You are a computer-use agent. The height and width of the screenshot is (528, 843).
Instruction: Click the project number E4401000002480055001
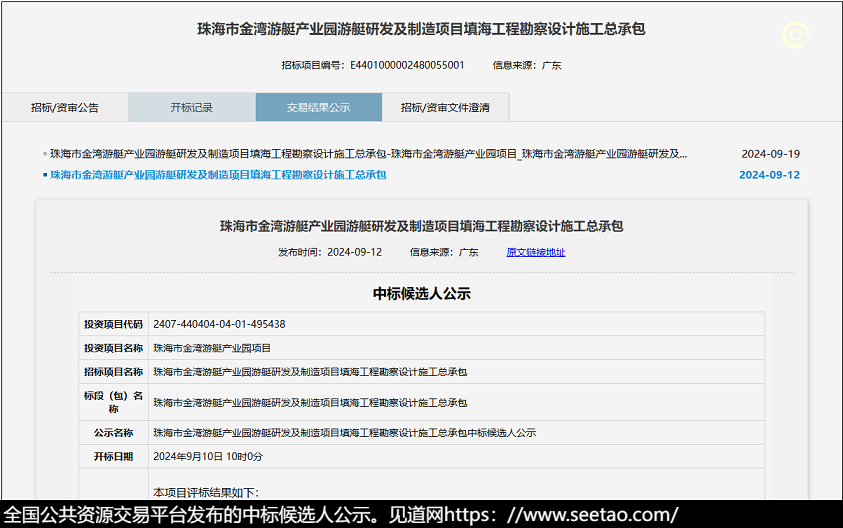tap(407, 65)
